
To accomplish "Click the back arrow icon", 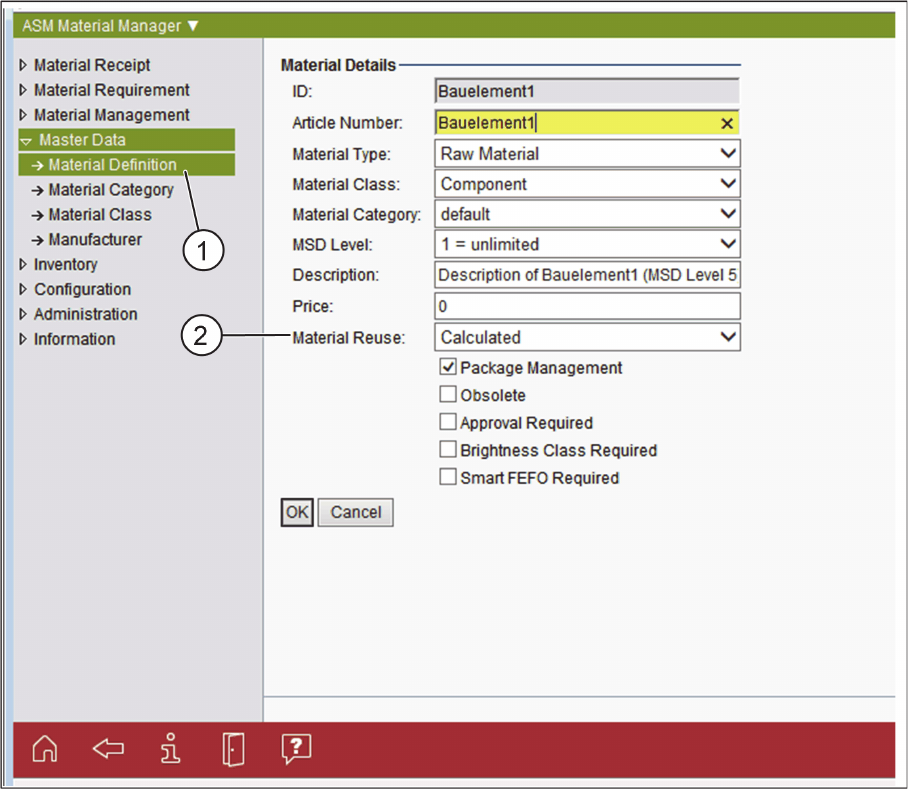I will [108, 748].
